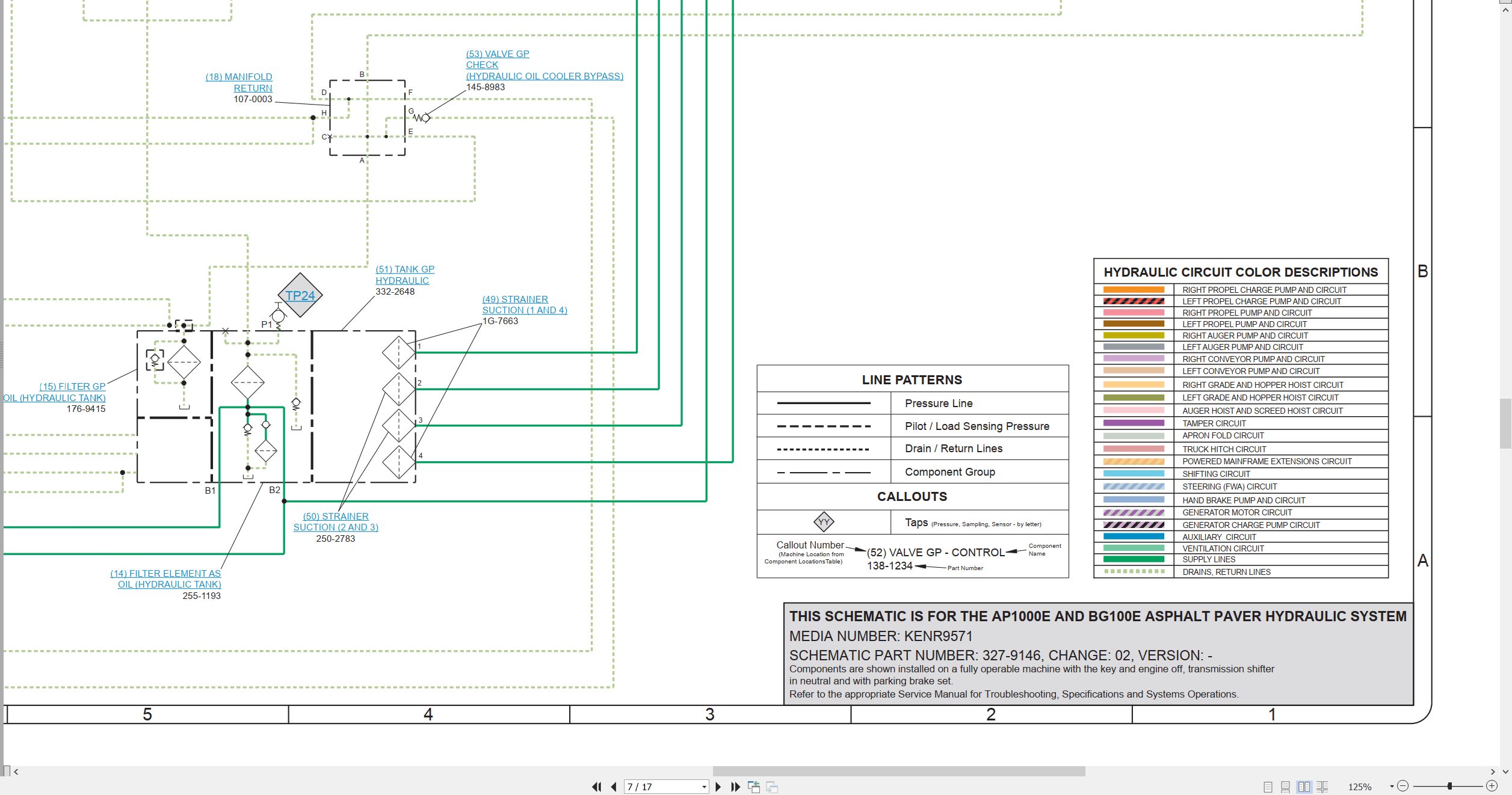Click the B2 port label below the tank
The height and width of the screenshot is (795, 1512).
tap(274, 490)
